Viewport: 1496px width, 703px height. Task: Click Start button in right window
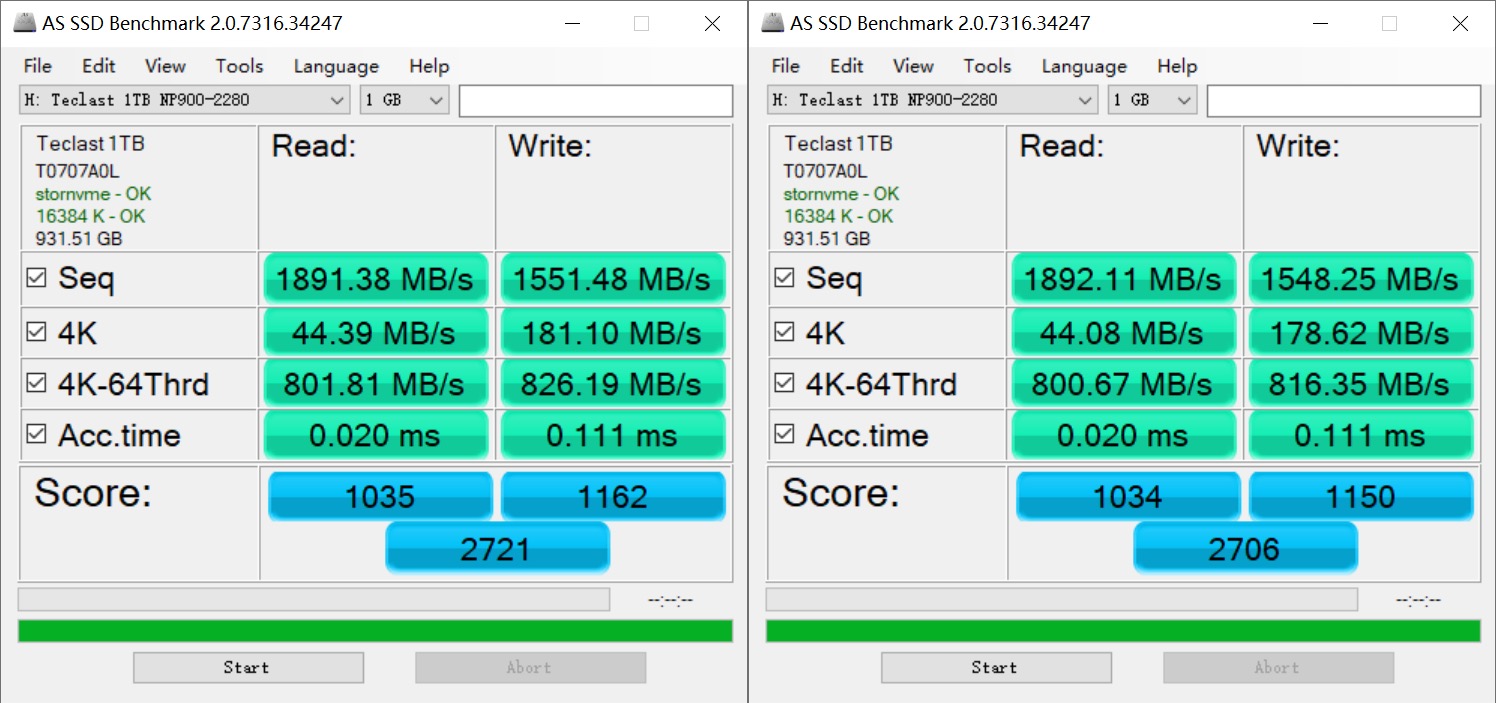point(996,667)
